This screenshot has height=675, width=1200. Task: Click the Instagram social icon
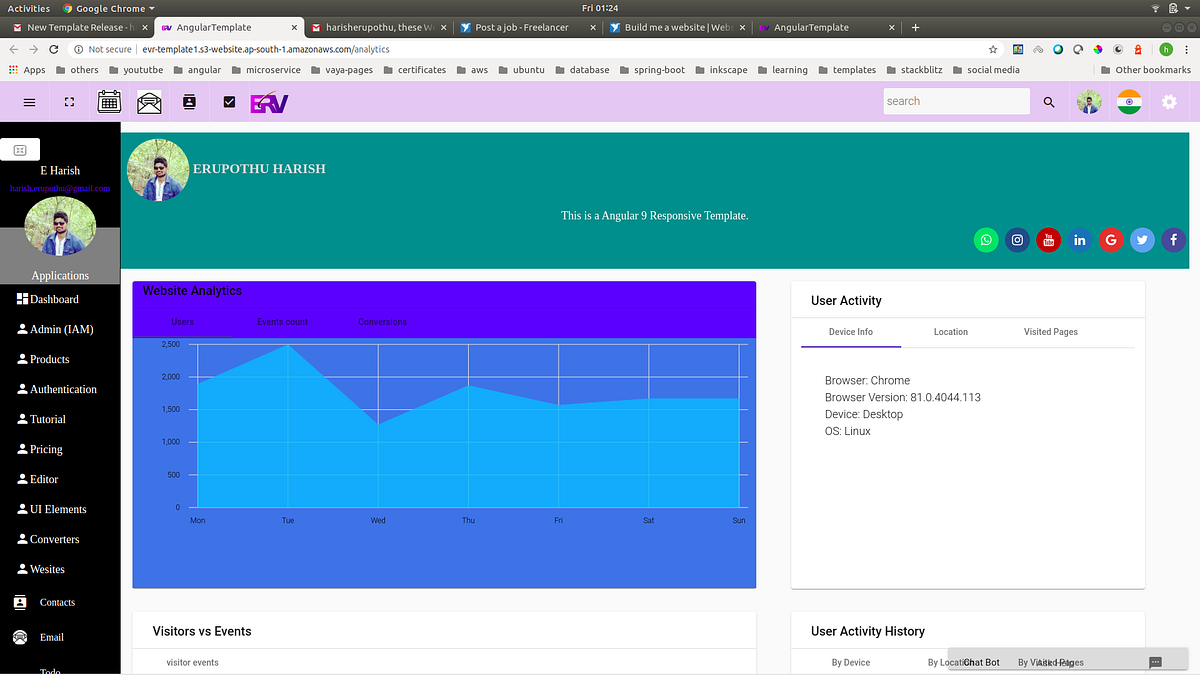tap(1017, 239)
